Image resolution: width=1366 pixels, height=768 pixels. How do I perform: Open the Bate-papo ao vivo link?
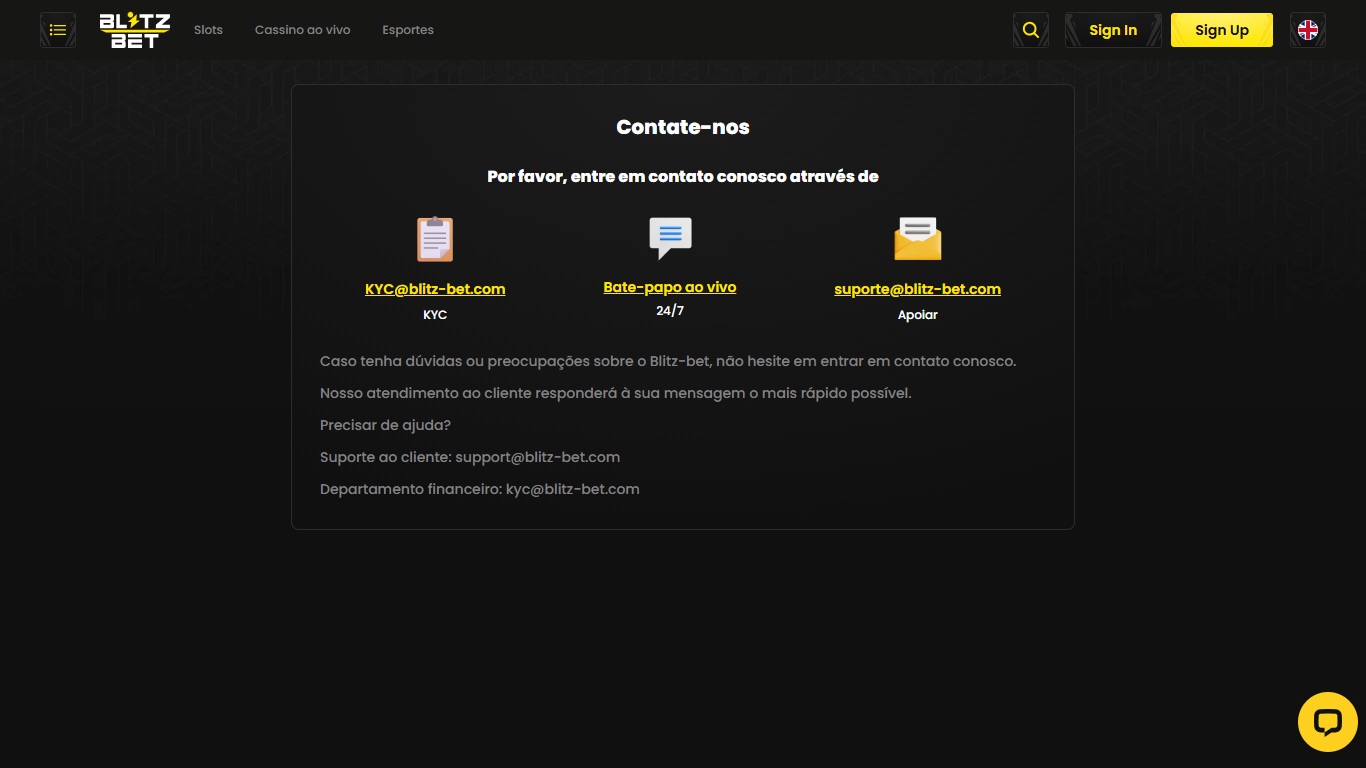[x=669, y=287]
